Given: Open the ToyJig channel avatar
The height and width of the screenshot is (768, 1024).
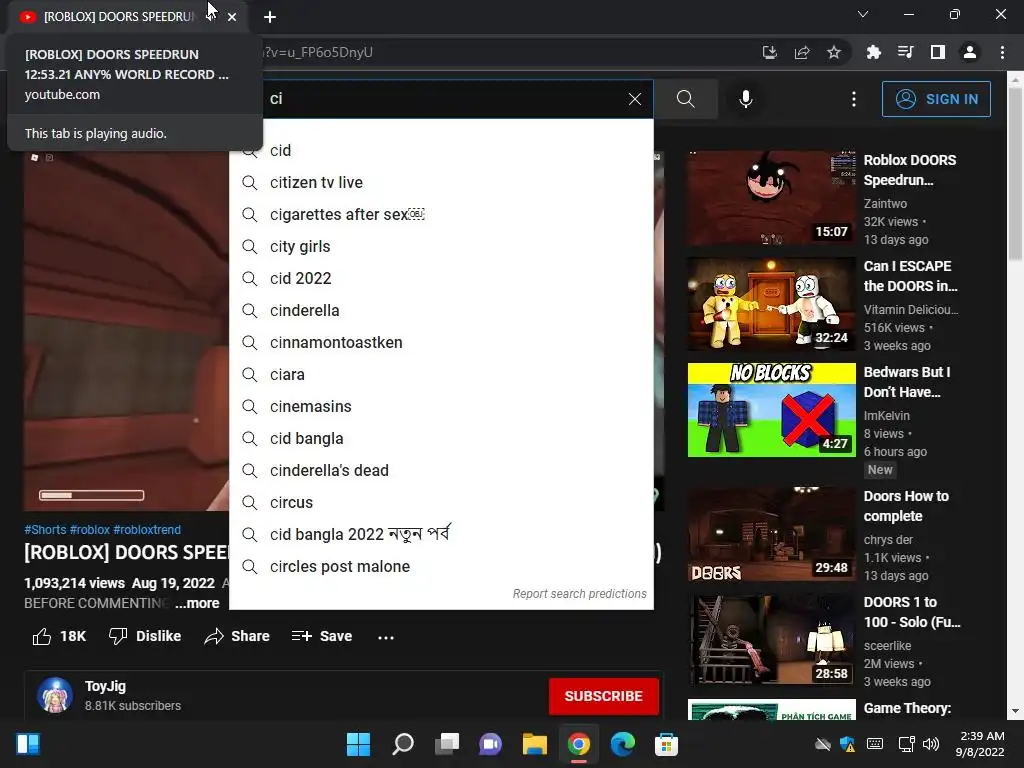Looking at the screenshot, I should [55, 695].
